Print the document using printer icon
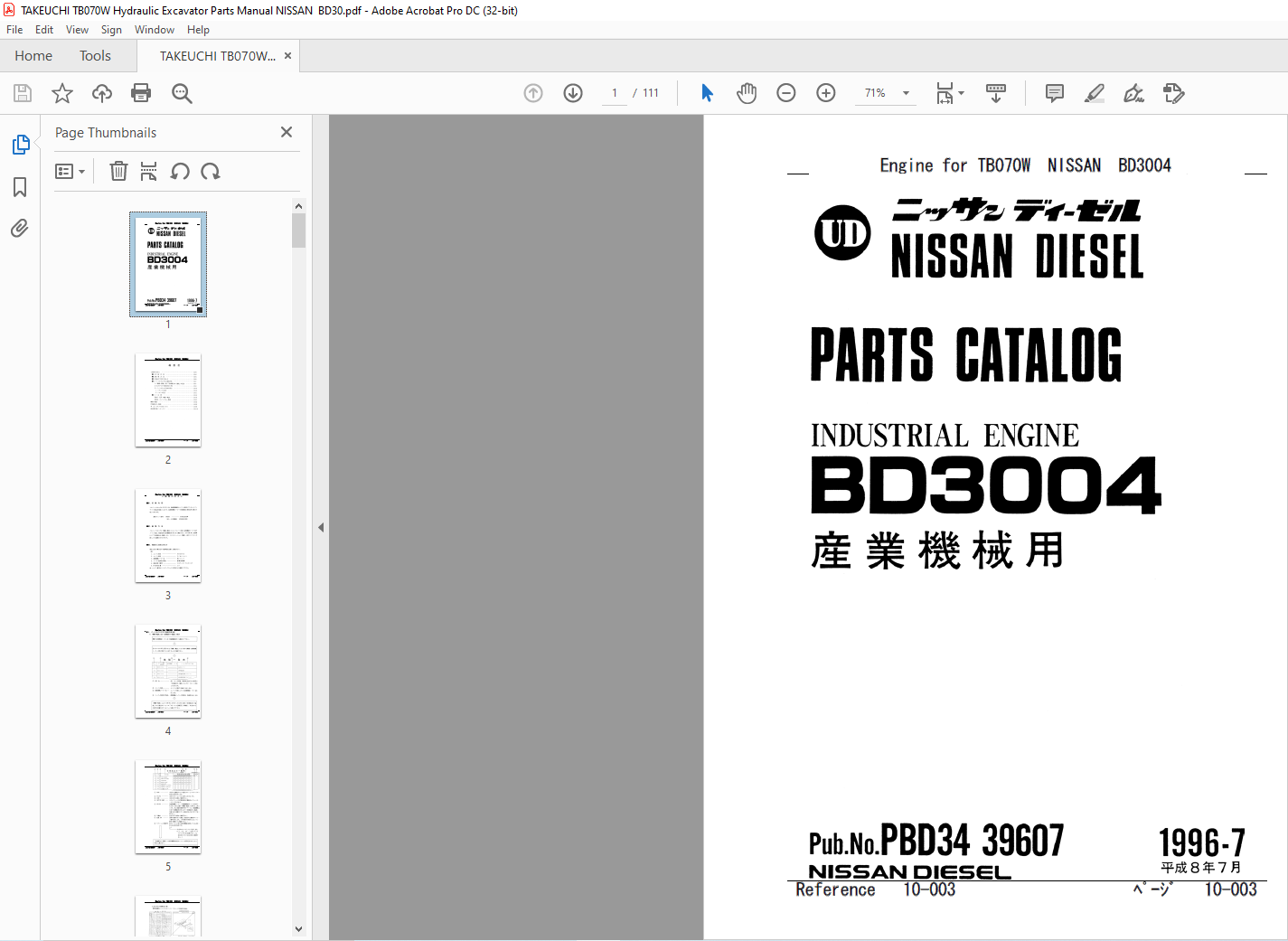 point(141,93)
